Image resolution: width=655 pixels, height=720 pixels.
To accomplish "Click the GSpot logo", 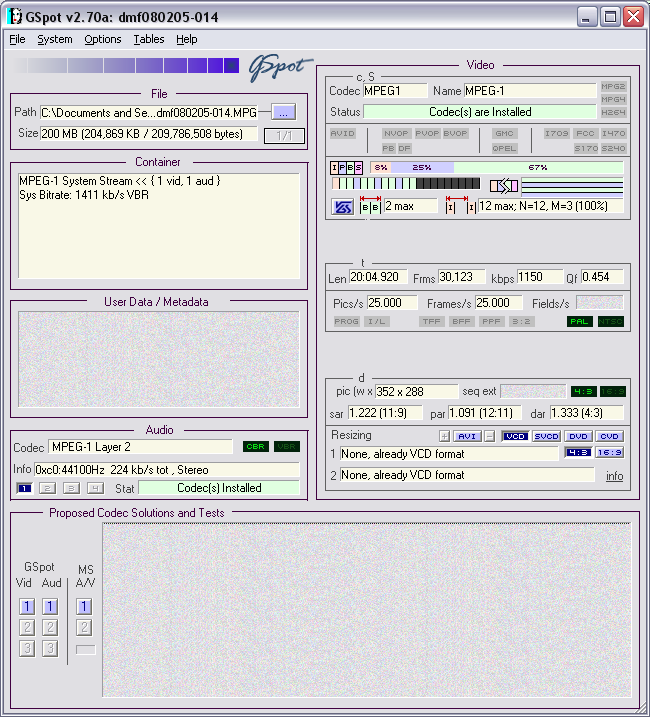I will pyautogui.click(x=280, y=68).
